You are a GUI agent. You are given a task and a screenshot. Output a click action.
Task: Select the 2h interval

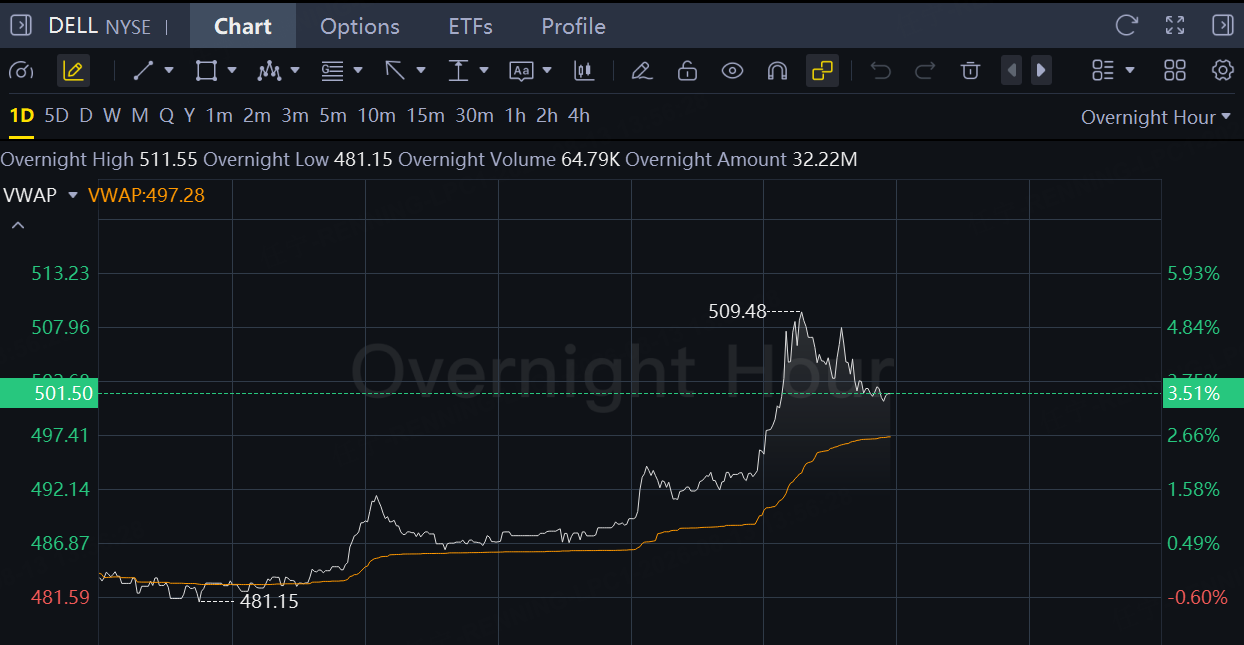point(547,116)
